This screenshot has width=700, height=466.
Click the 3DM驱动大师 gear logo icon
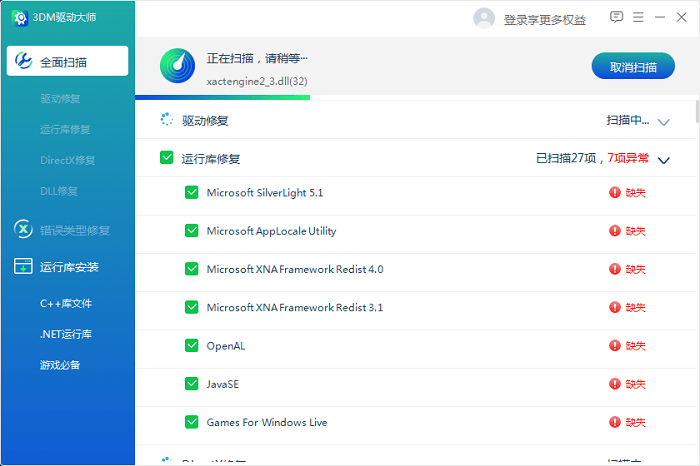point(19,18)
